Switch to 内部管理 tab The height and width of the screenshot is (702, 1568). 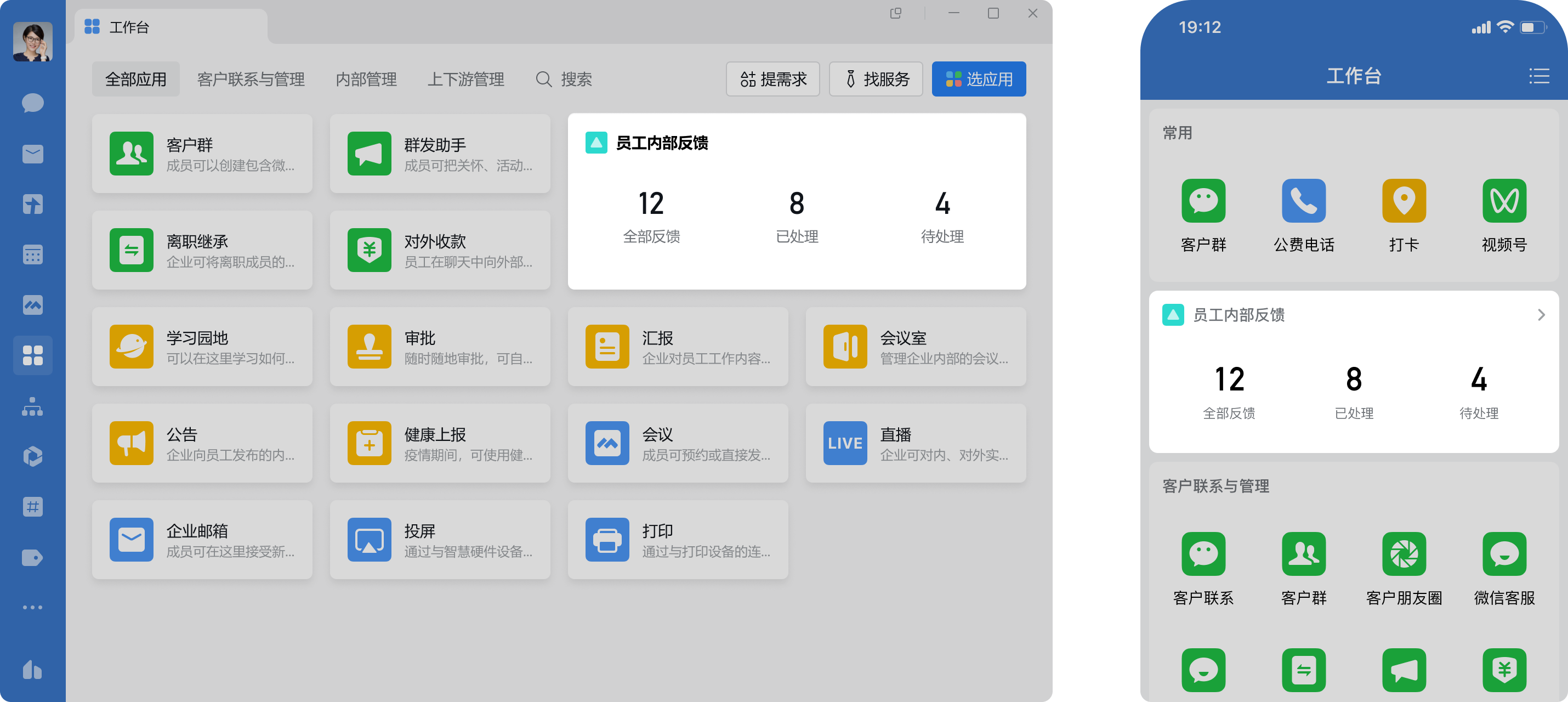click(x=366, y=79)
